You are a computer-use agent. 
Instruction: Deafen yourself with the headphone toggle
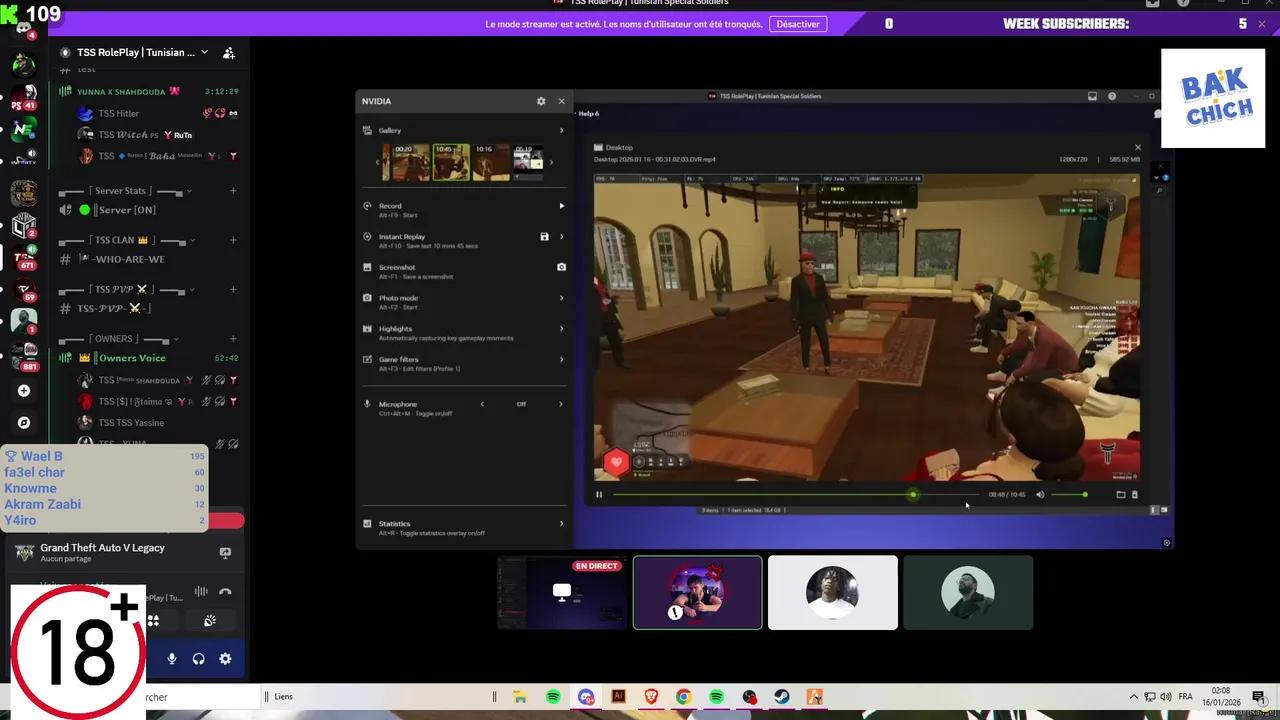(198, 658)
